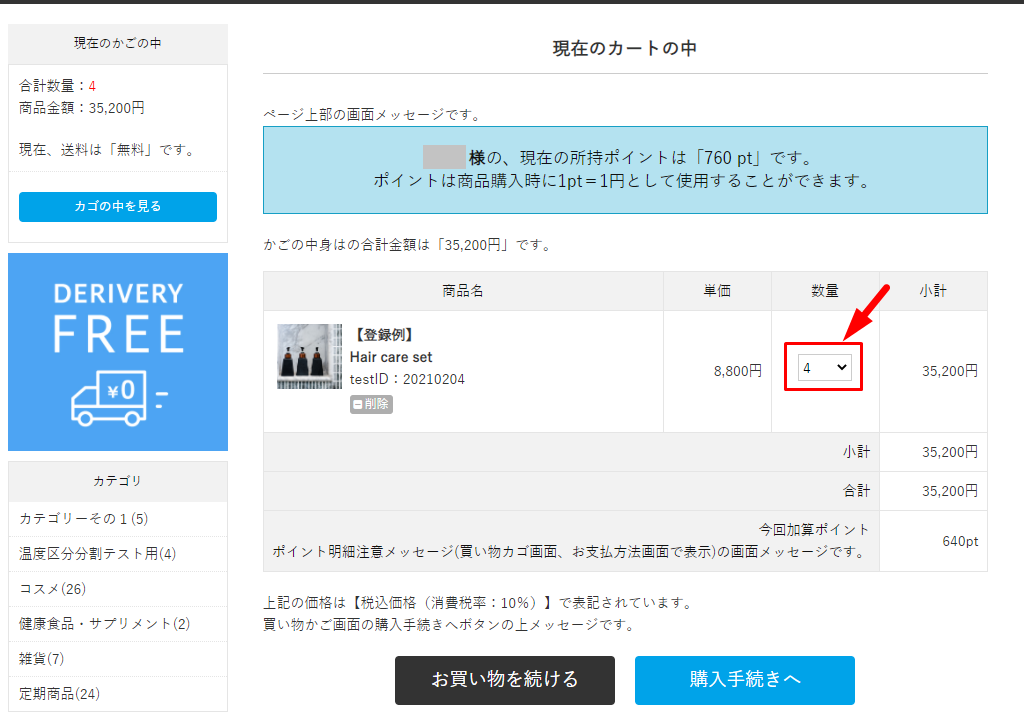Click the 数量 column header
1024x717 pixels.
pos(825,291)
